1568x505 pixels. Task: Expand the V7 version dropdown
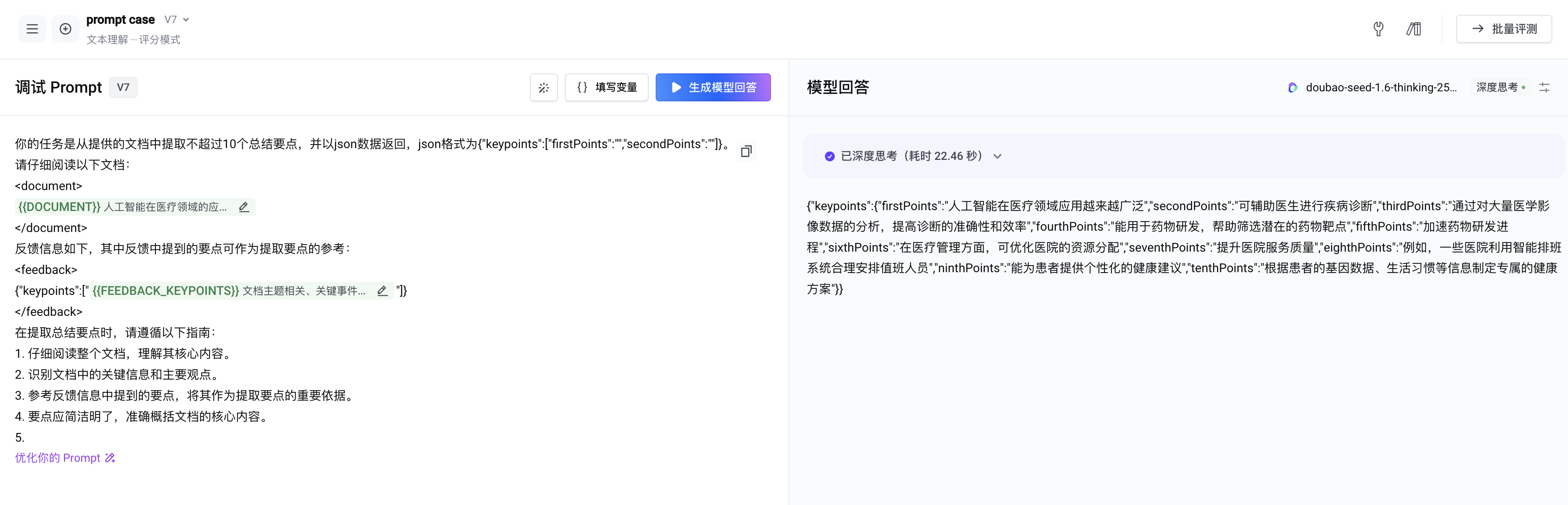tap(177, 20)
